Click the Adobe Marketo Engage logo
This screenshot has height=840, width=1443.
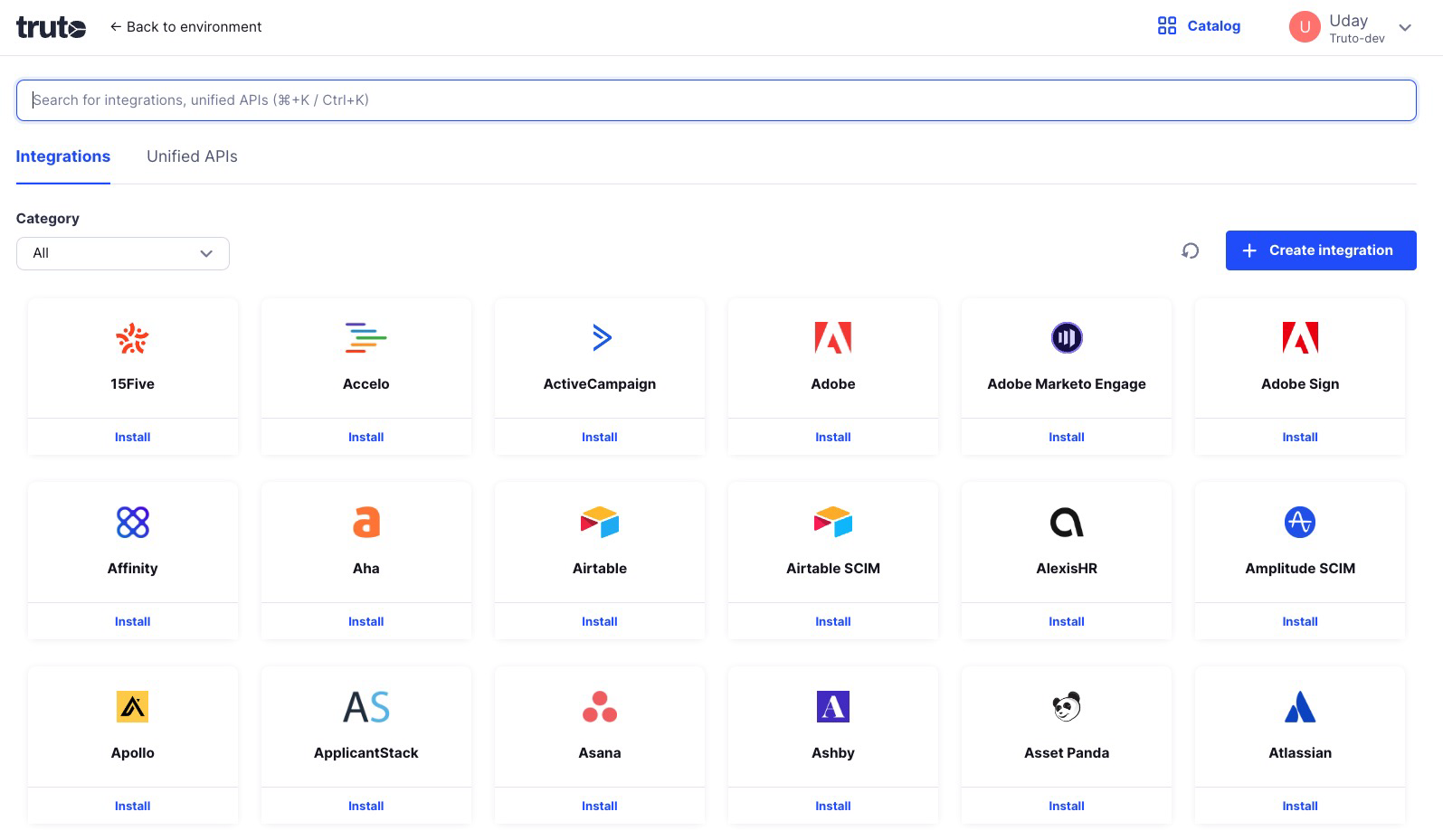click(x=1067, y=338)
